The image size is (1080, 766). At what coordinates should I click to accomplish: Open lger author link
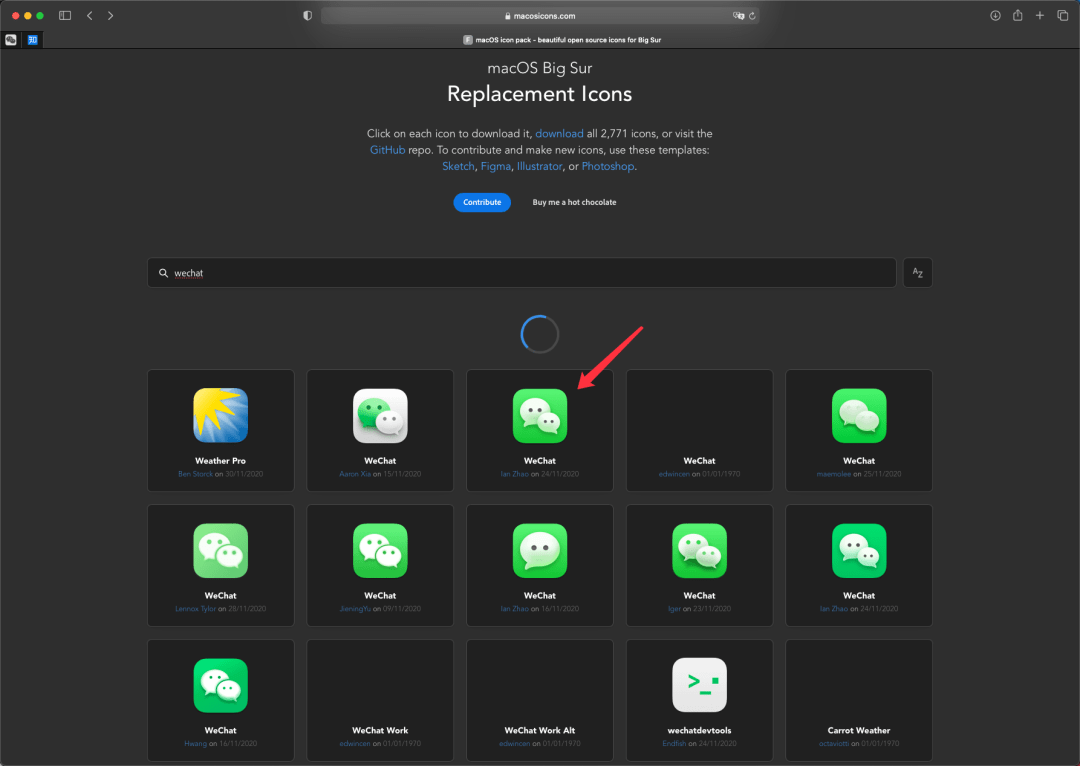[x=674, y=609]
